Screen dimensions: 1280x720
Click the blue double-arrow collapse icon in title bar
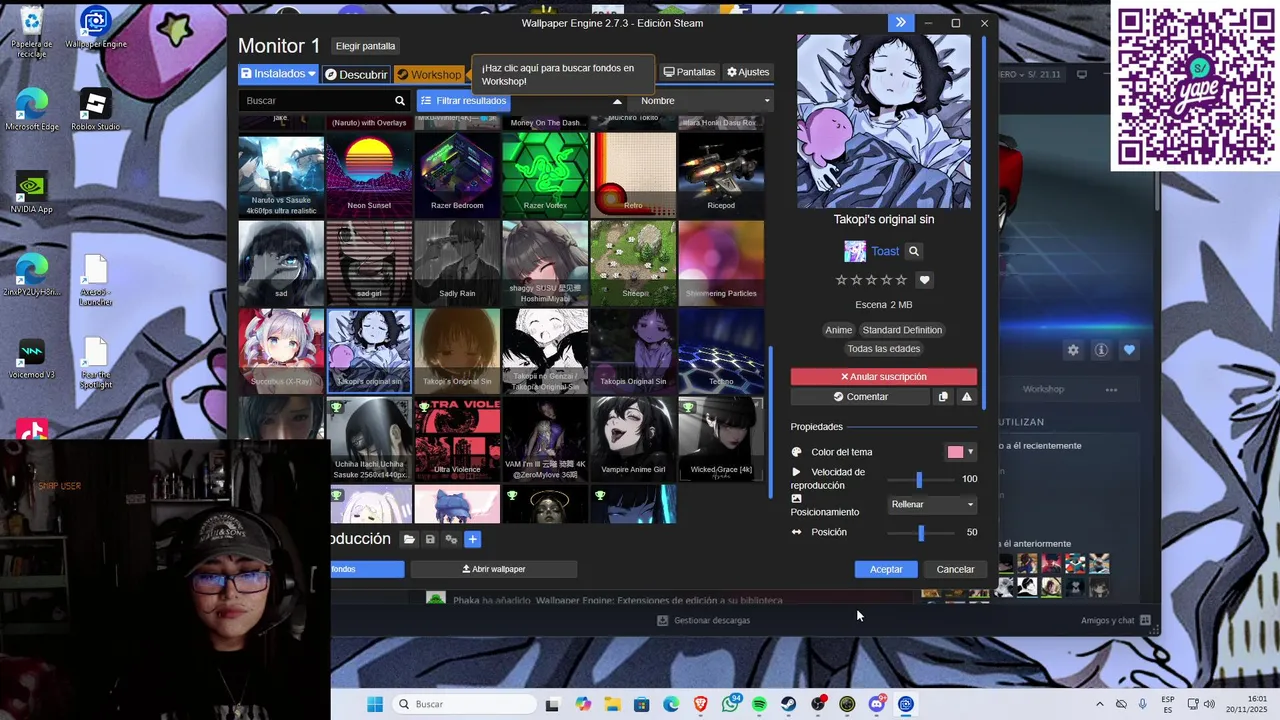(x=900, y=23)
